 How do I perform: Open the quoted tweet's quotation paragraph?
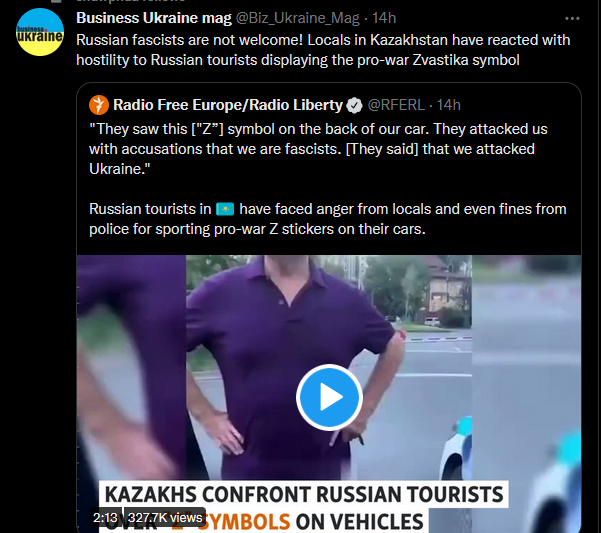click(318, 149)
